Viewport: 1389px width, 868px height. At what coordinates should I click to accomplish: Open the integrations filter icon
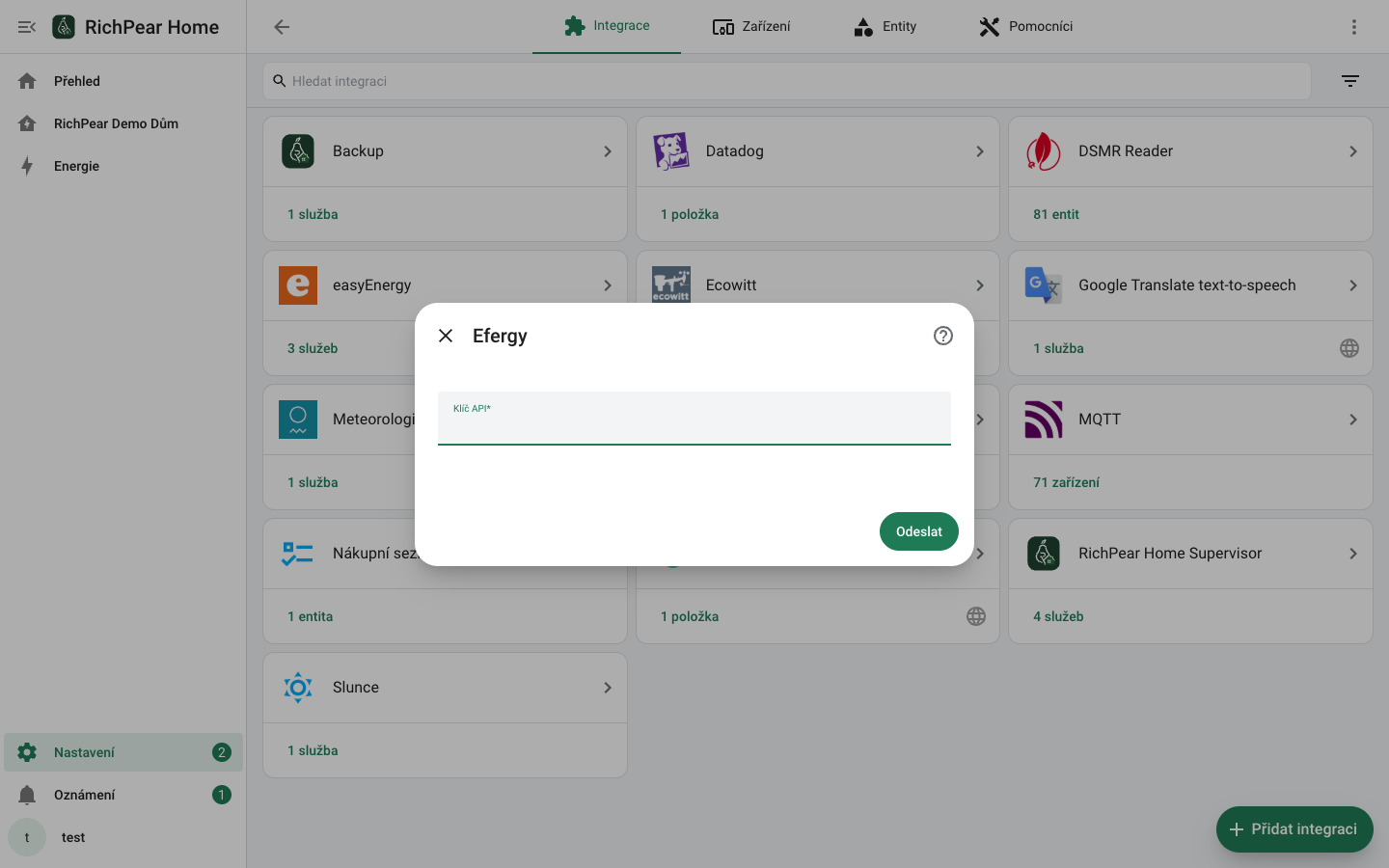(x=1350, y=81)
